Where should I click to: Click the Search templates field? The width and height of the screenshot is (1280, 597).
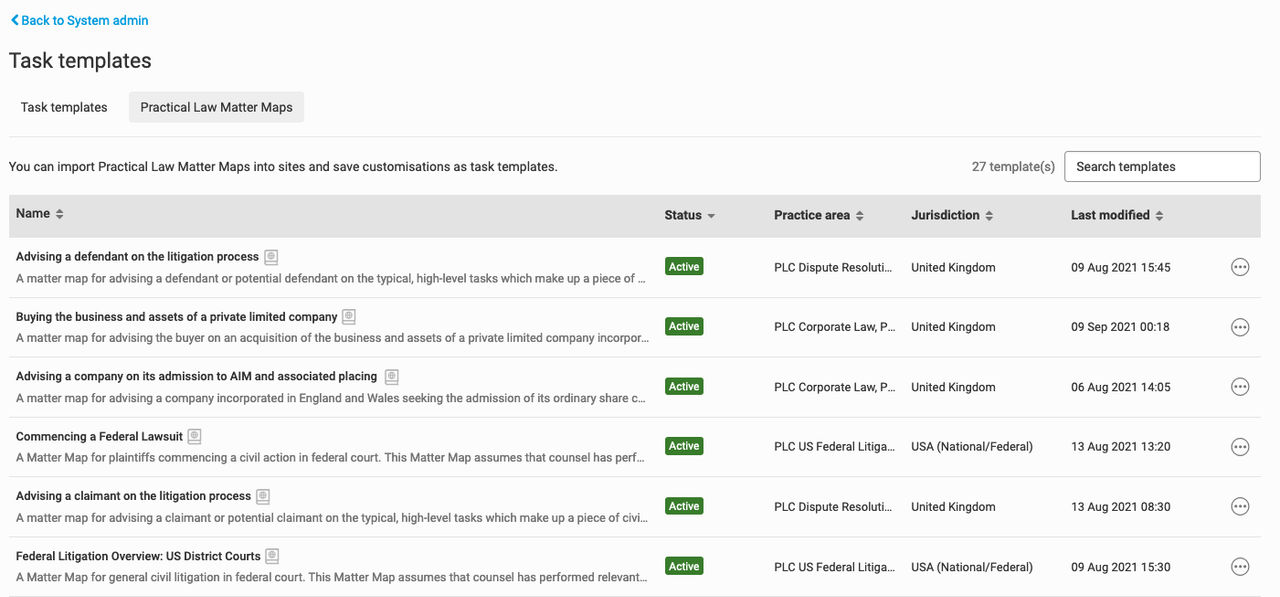click(1162, 167)
